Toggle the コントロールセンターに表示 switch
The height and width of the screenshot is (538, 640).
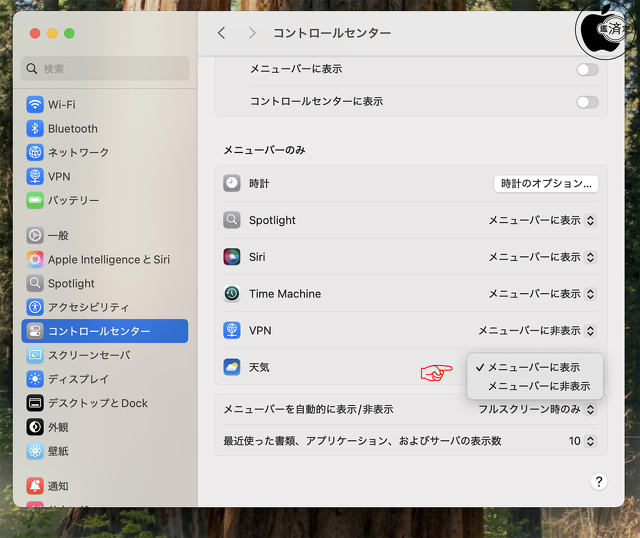(x=588, y=102)
